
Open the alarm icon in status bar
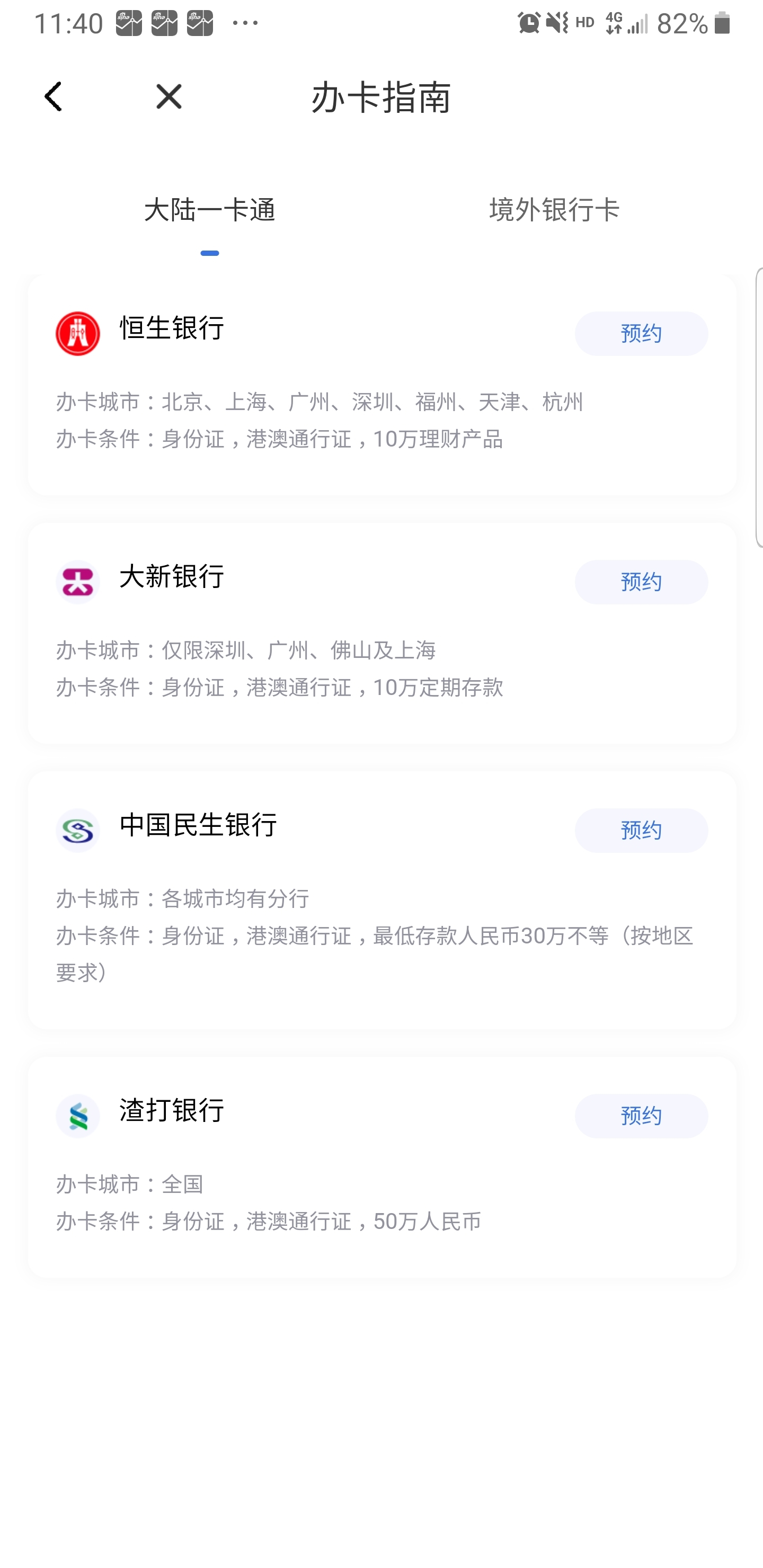(x=529, y=23)
